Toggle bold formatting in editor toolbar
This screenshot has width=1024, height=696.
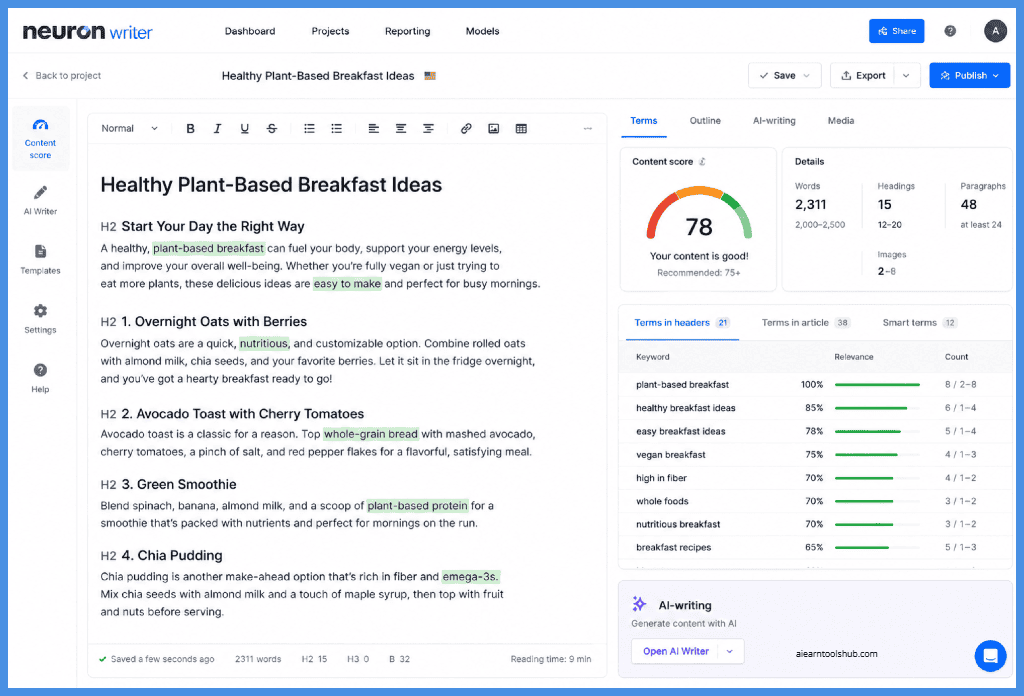point(190,129)
